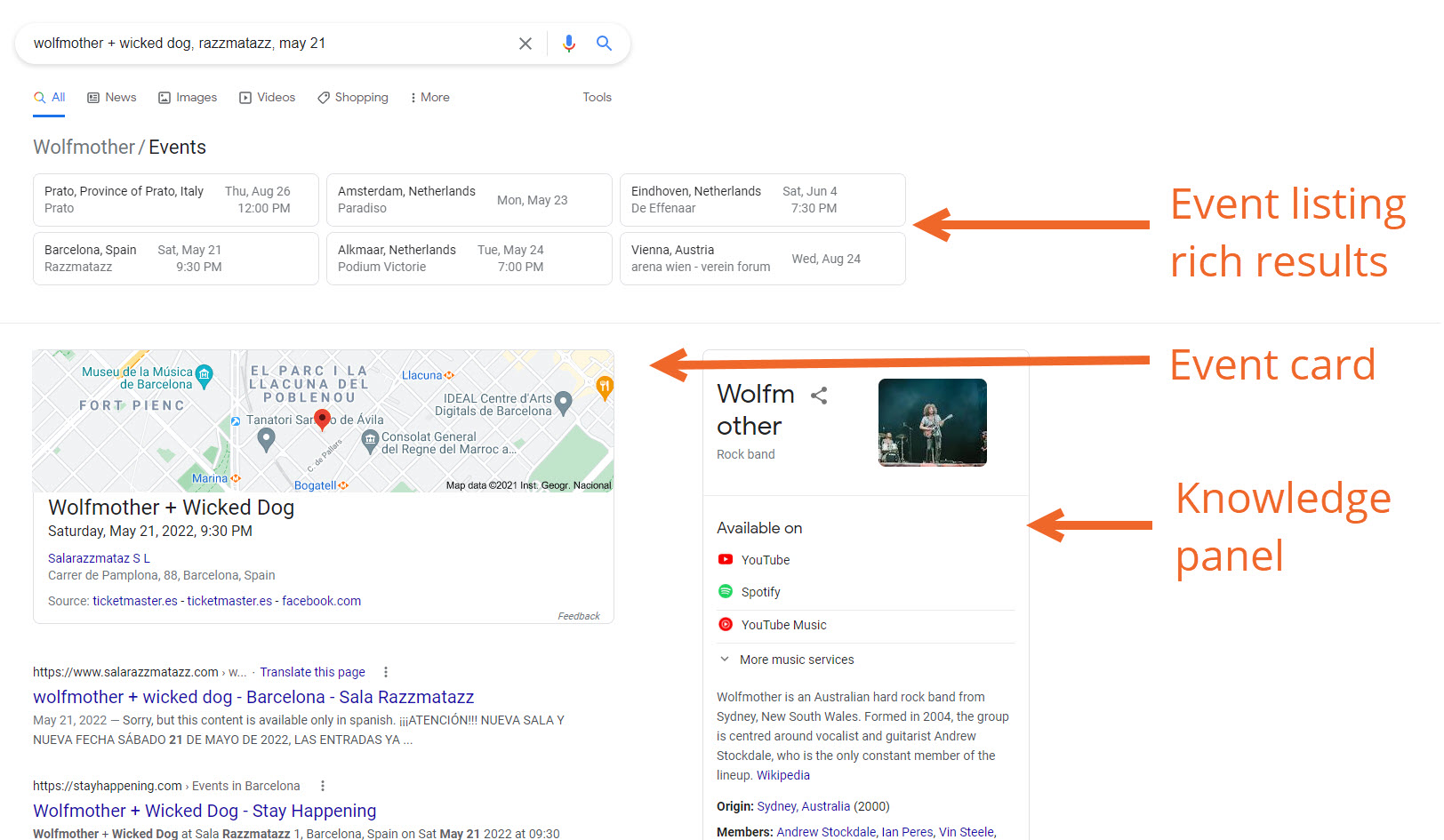Click Vin Steele member link
The image size is (1444, 840).
[967, 832]
